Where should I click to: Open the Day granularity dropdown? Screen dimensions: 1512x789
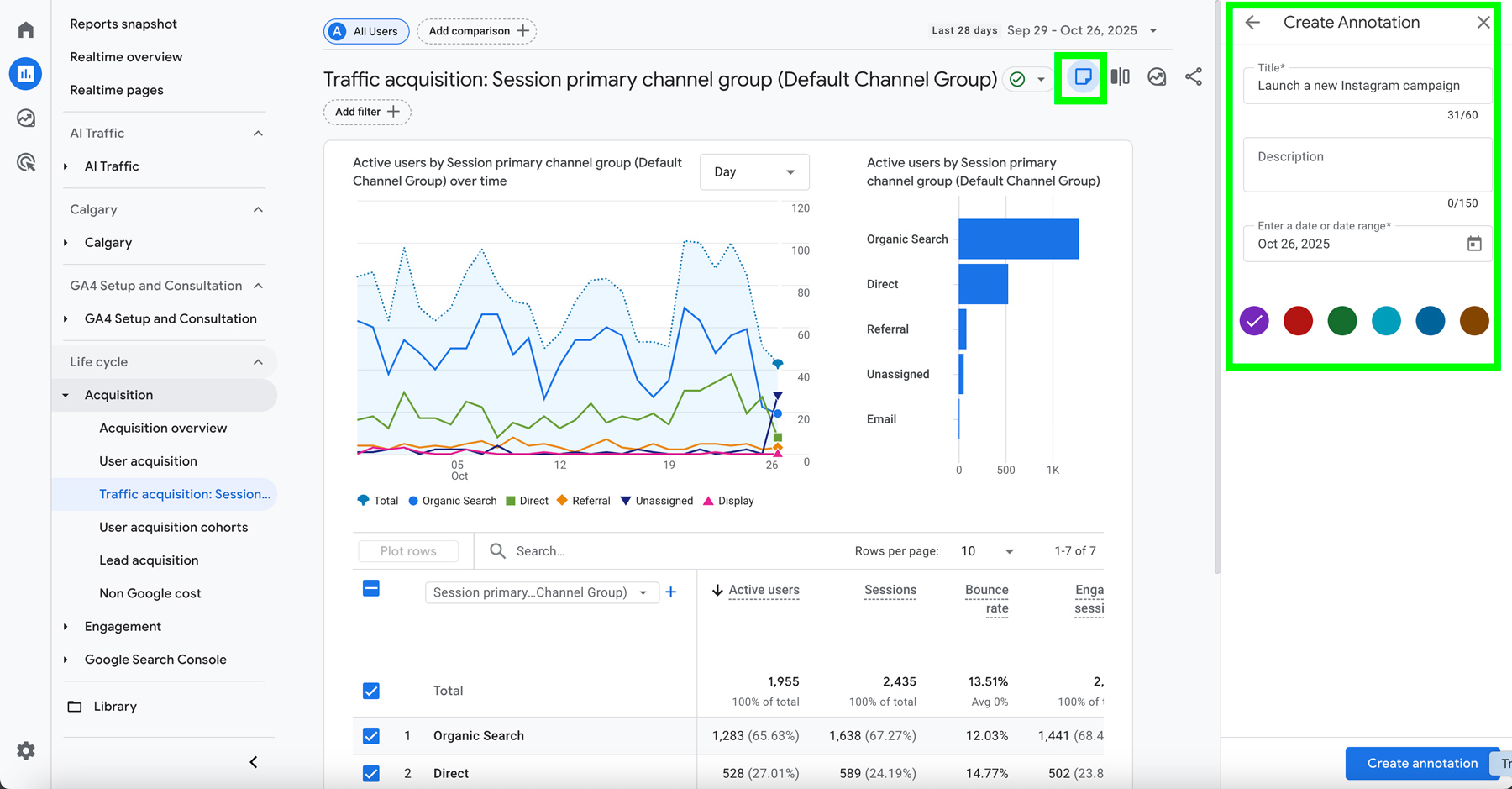[x=753, y=171]
